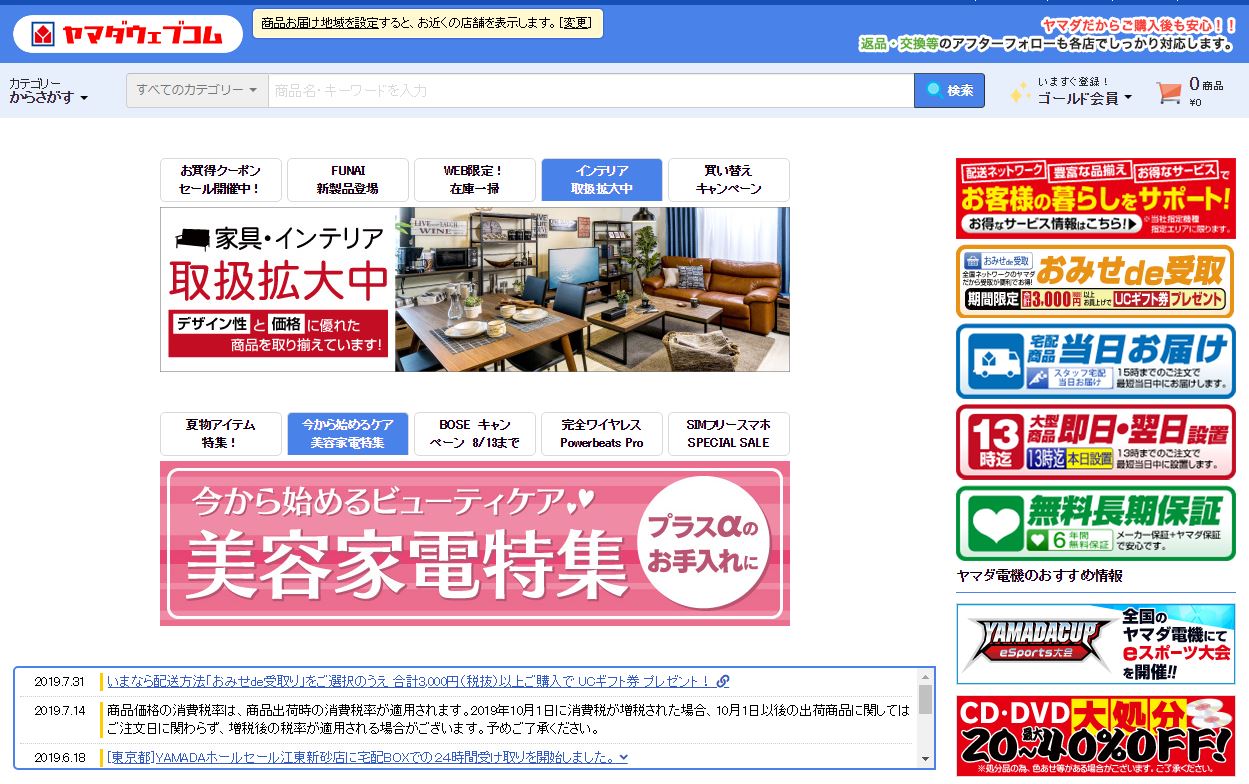The height and width of the screenshot is (784, 1249).
Task: Expand the 2019.6.18 宅配BOX news entry
Action: pyautogui.click(x=625, y=757)
